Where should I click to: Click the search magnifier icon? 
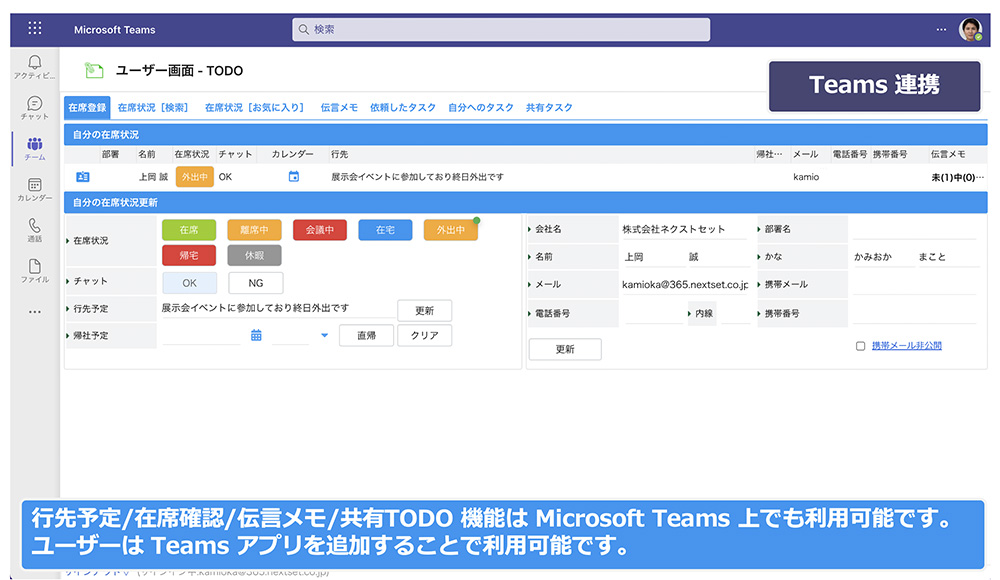tap(304, 29)
